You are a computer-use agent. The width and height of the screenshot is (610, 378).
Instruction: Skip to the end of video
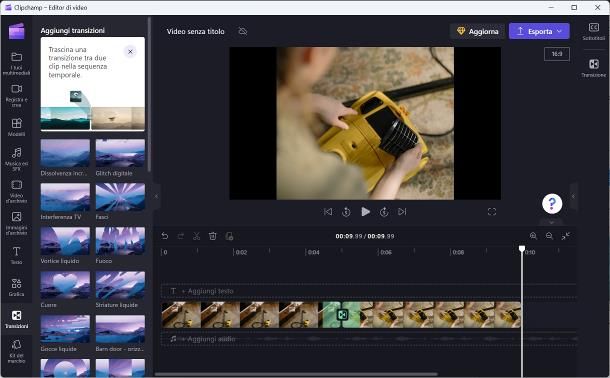pyautogui.click(x=402, y=212)
